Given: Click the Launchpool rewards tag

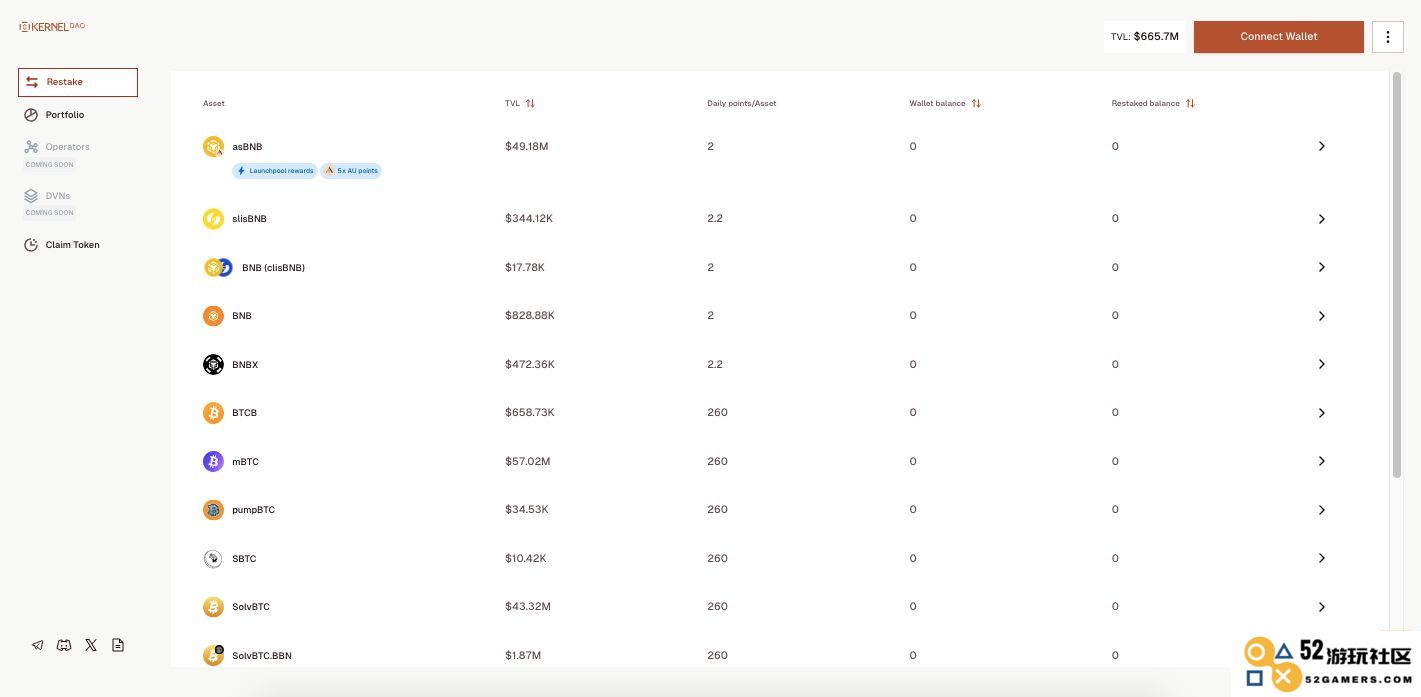Looking at the screenshot, I should click(275, 171).
